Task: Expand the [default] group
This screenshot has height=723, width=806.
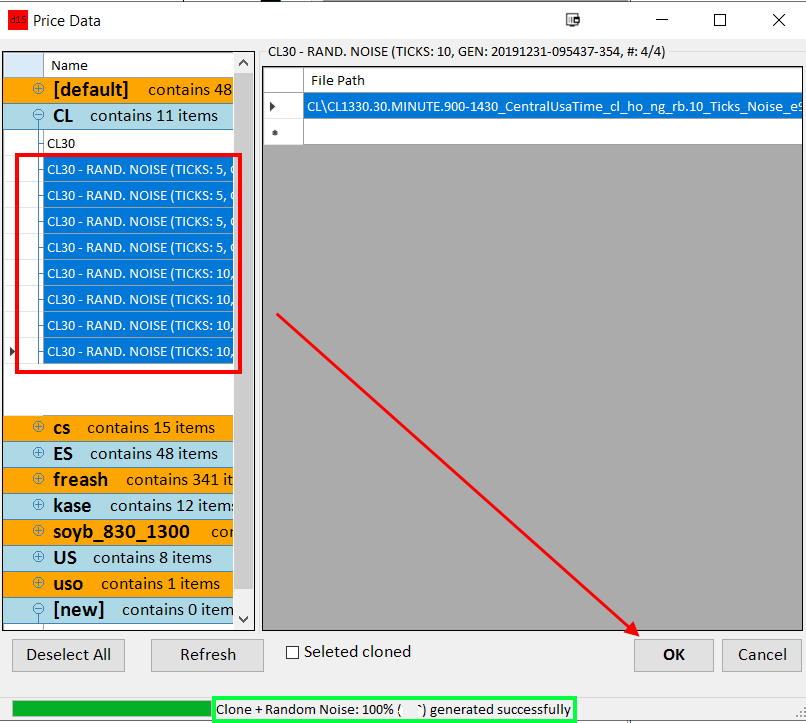Action: pos(38,89)
